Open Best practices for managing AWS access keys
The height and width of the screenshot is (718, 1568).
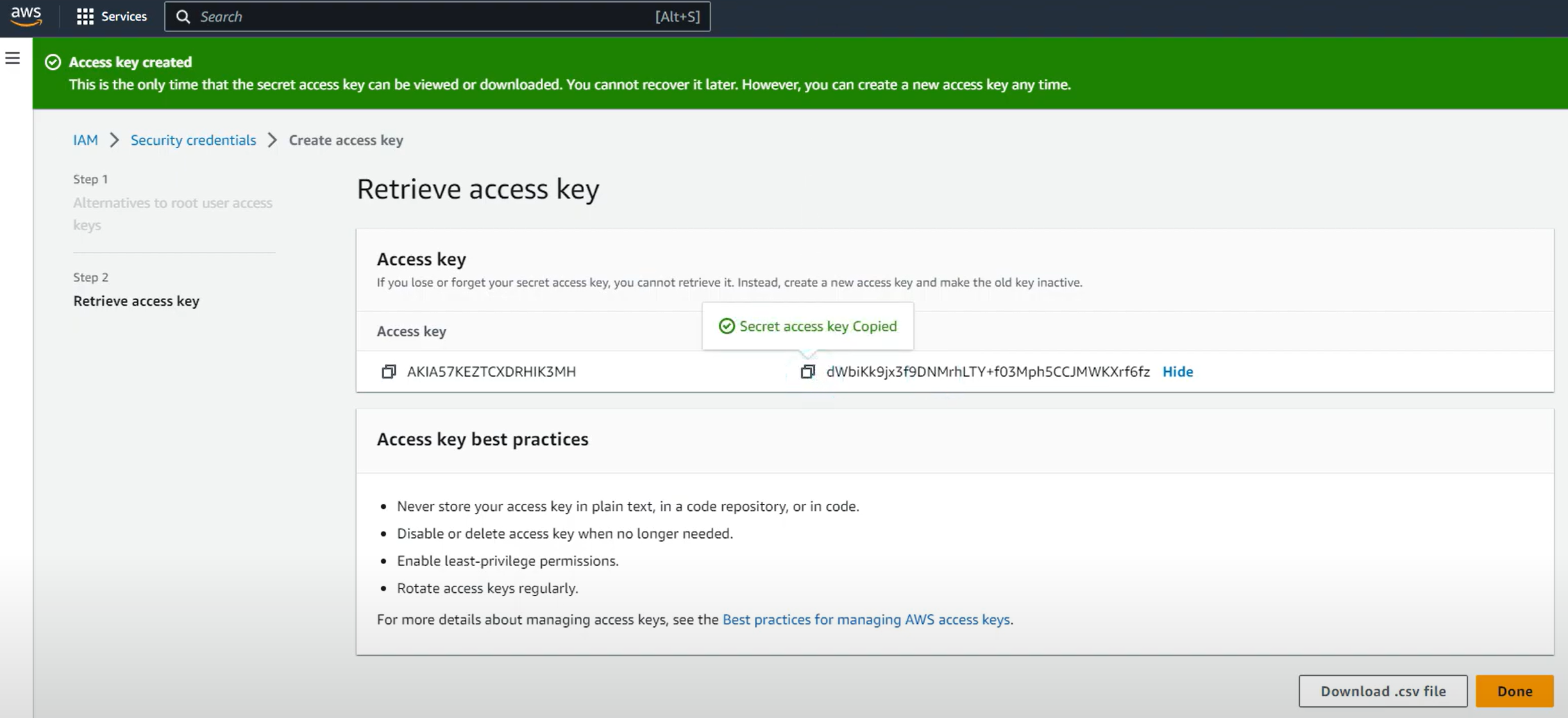pyautogui.click(x=866, y=619)
